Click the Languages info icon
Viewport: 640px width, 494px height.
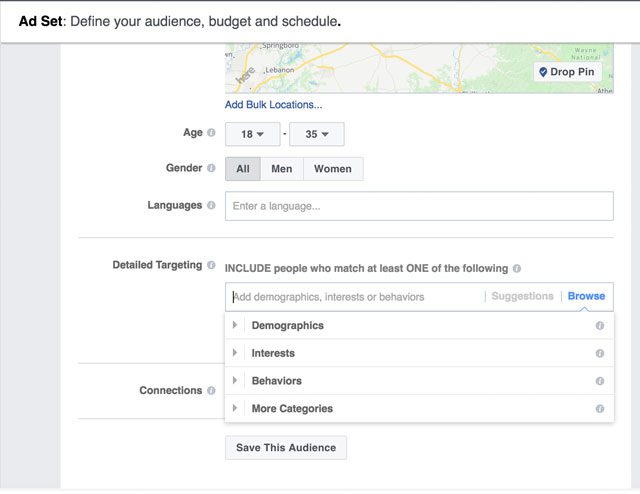coord(211,206)
